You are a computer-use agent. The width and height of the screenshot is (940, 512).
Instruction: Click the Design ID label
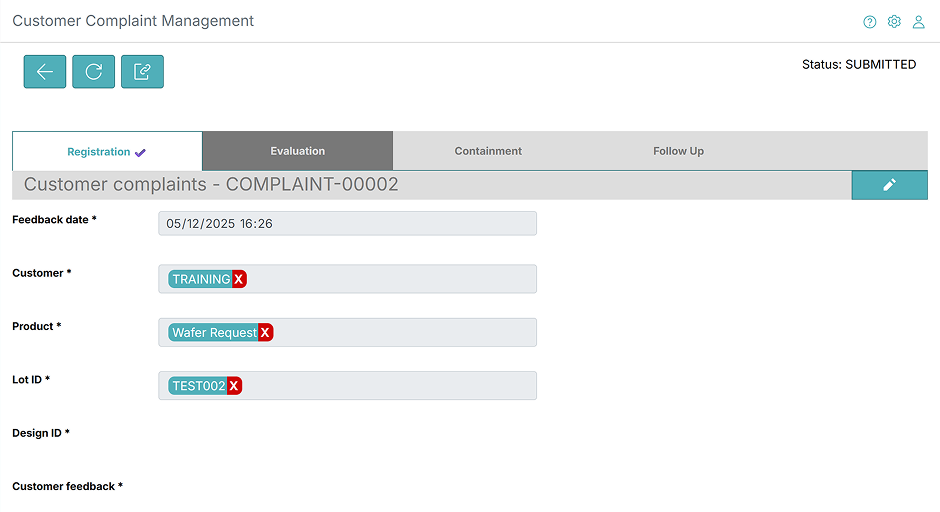click(x=41, y=433)
